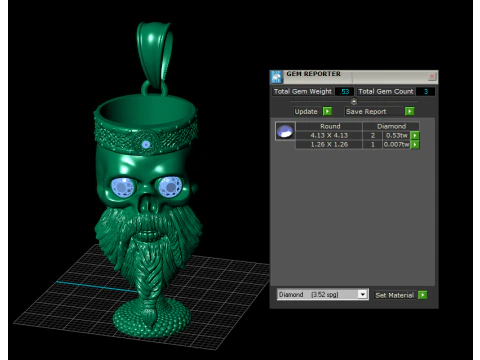This screenshot has width=480, height=360.
Task: Click the collapse handle below totals
Action: [354, 101]
